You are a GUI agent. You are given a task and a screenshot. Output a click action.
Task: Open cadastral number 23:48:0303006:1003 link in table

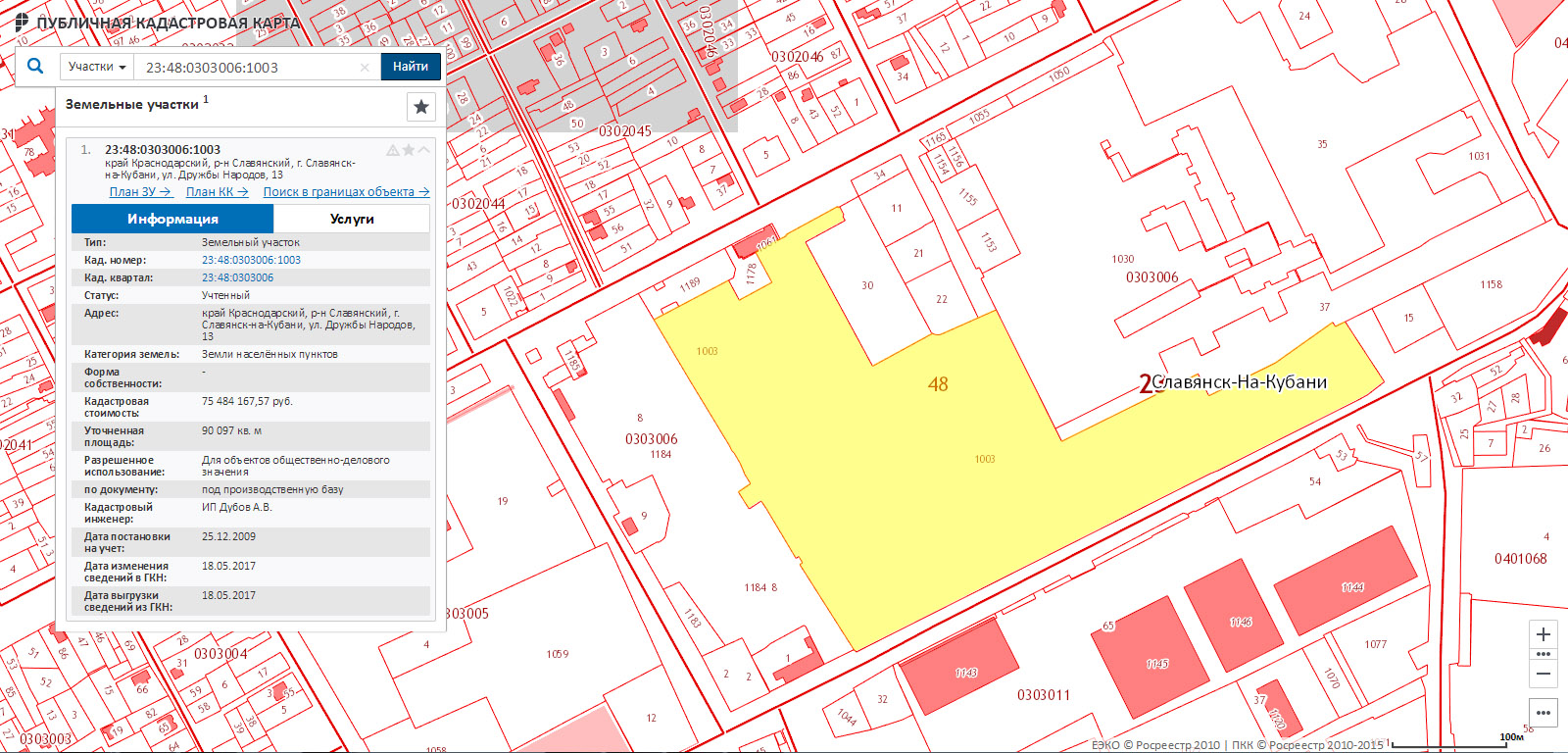(251, 260)
